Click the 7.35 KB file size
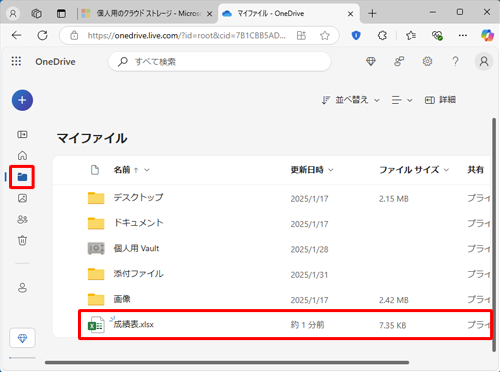This screenshot has width=500, height=372. coord(393,325)
